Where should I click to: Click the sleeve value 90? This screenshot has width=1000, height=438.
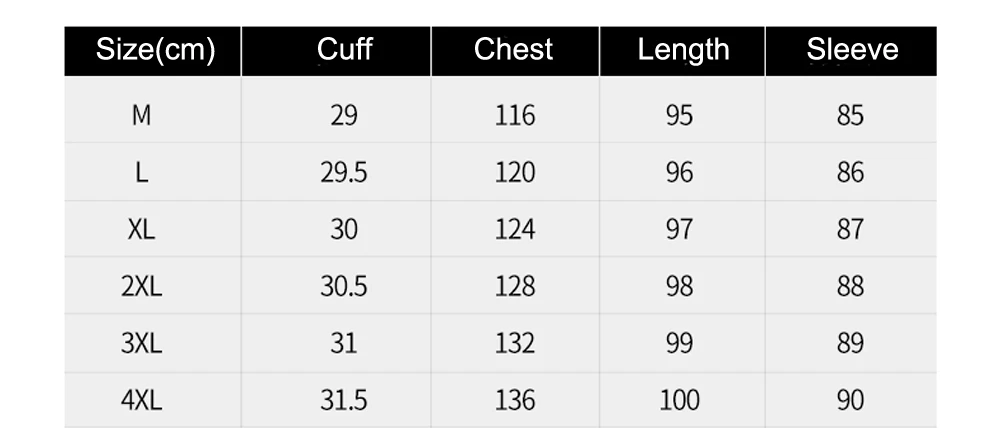[850, 400]
